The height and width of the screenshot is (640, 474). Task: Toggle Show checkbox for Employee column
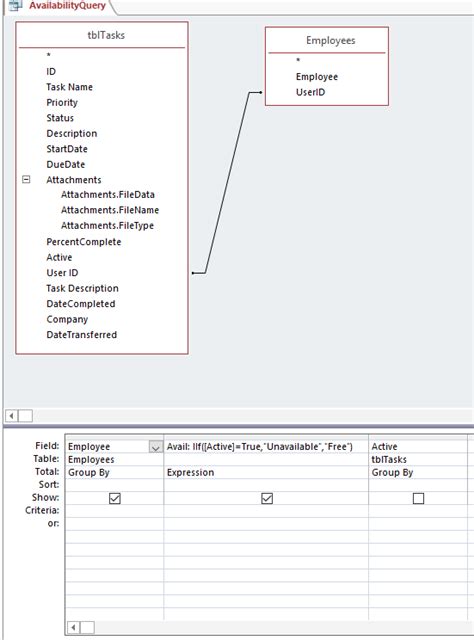point(115,498)
